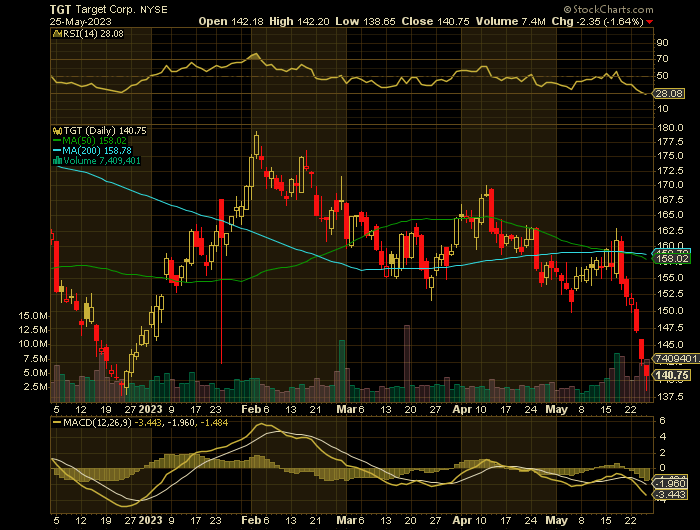Click the Target Corp. company name
The image size is (700, 530).
click(105, 9)
